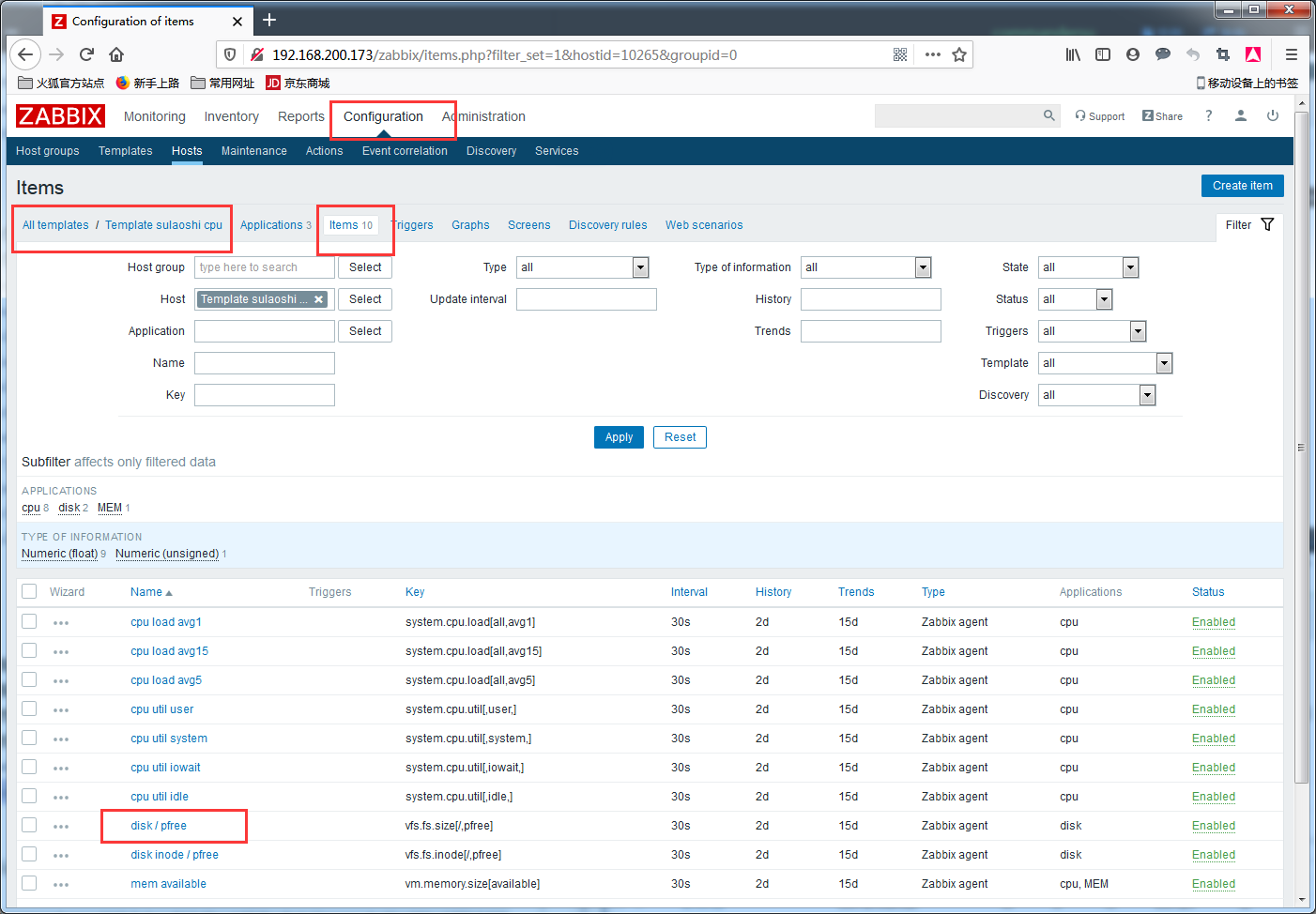Viewport: 1316px width, 914px height.
Task: Sign out using the power icon
Action: tap(1273, 115)
